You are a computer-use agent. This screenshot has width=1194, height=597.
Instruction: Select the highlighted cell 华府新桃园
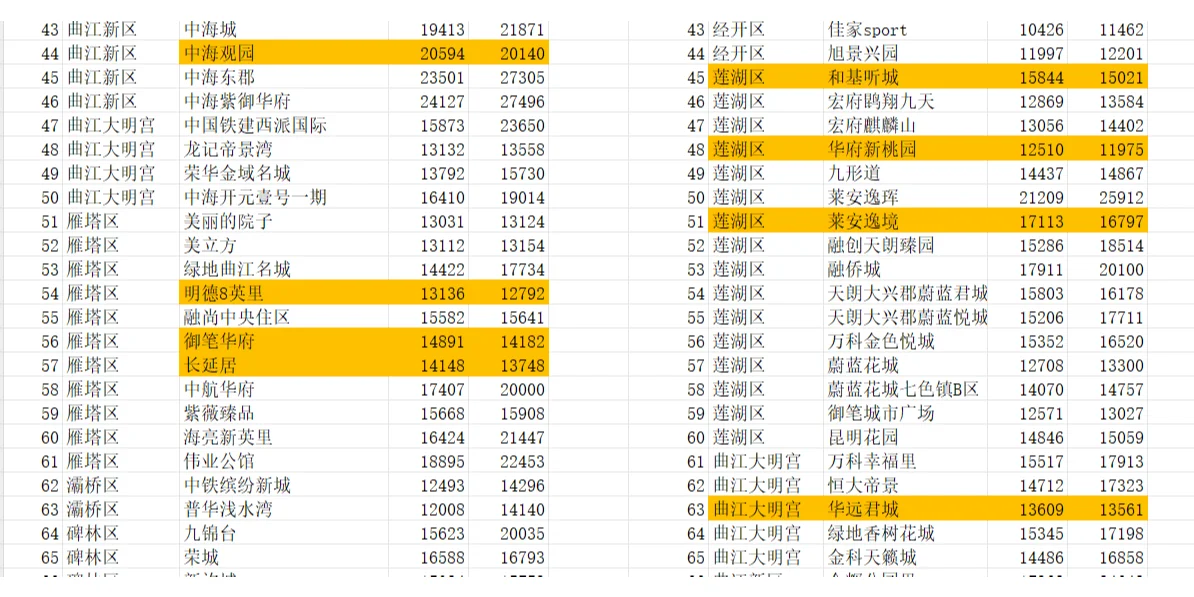[x=905, y=150]
